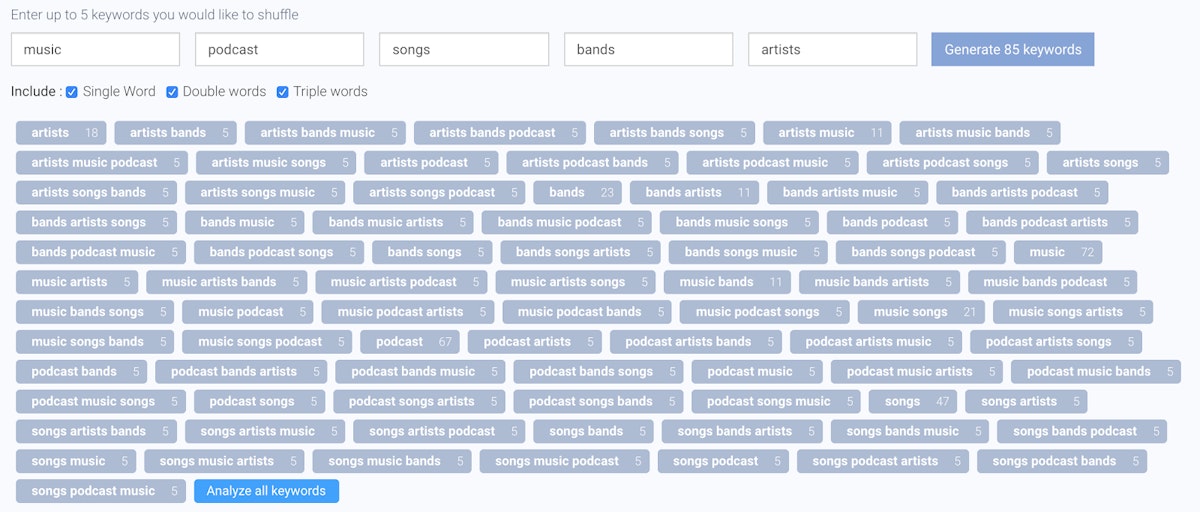
Task: Open the "songs podcast music" keyword tag
Action: (102, 491)
